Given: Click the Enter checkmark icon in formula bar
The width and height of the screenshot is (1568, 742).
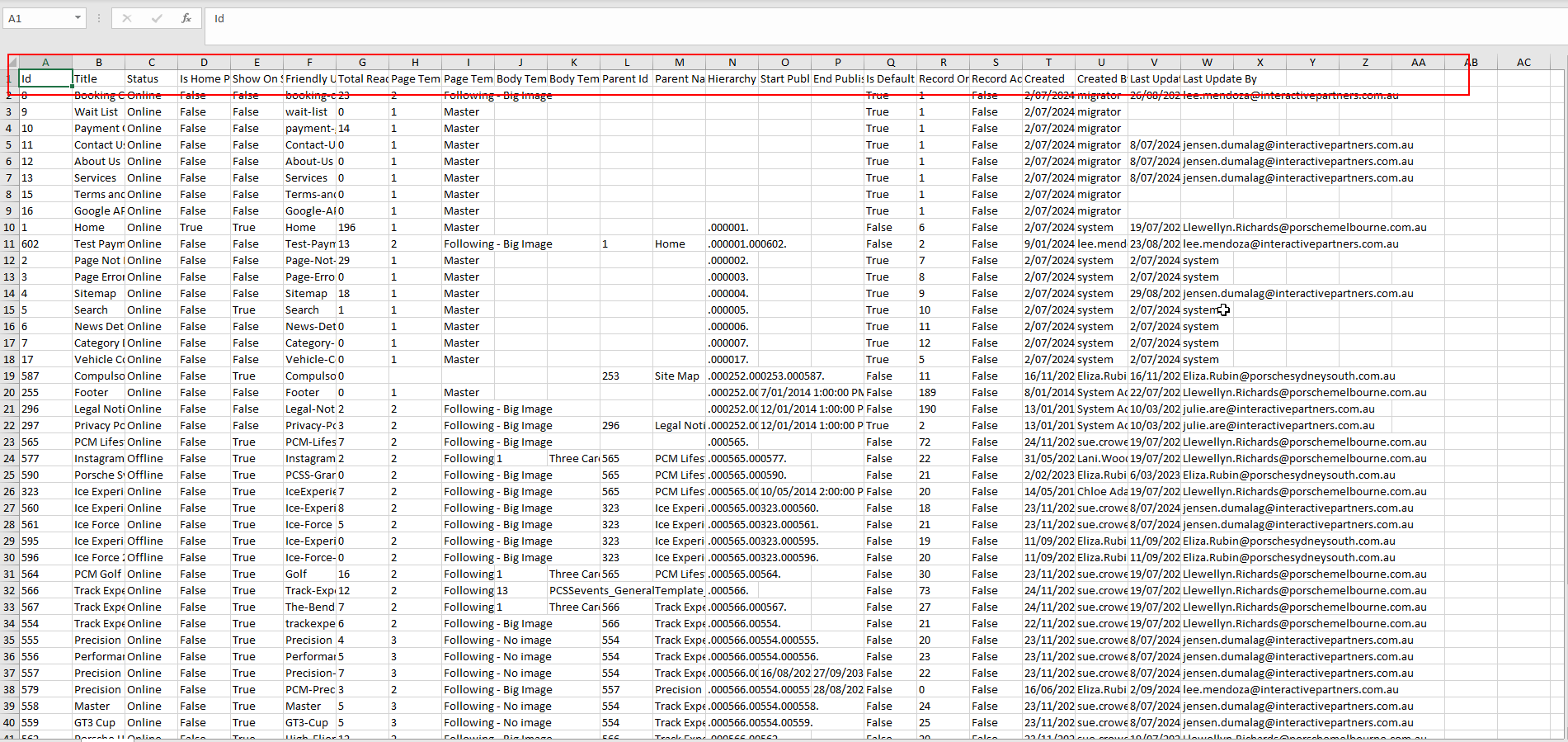Looking at the screenshot, I should click(157, 18).
